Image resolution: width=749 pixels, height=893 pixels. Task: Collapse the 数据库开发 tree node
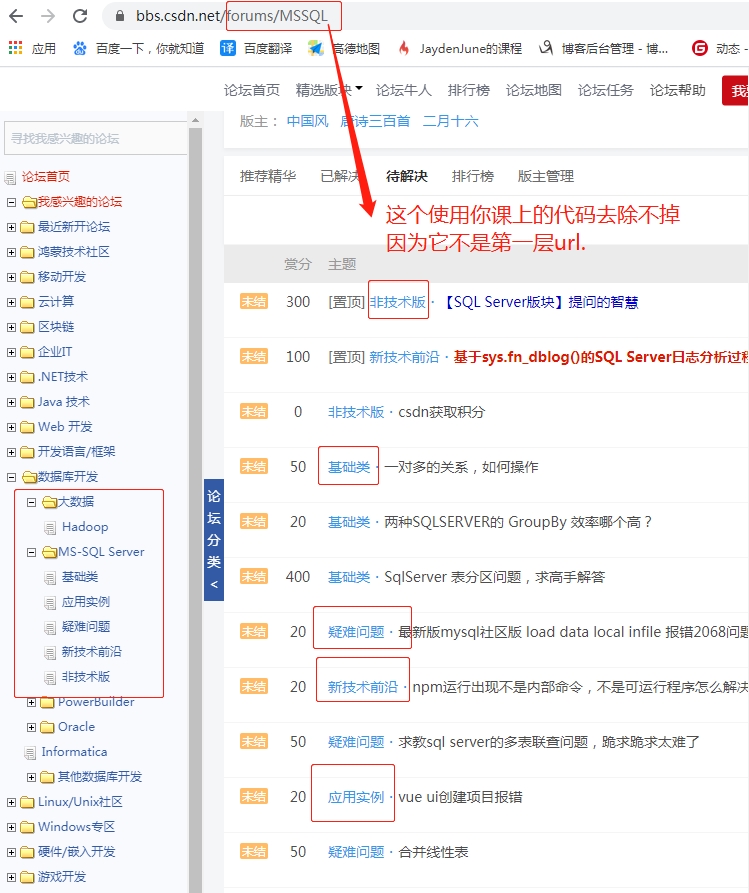click(x=11, y=477)
